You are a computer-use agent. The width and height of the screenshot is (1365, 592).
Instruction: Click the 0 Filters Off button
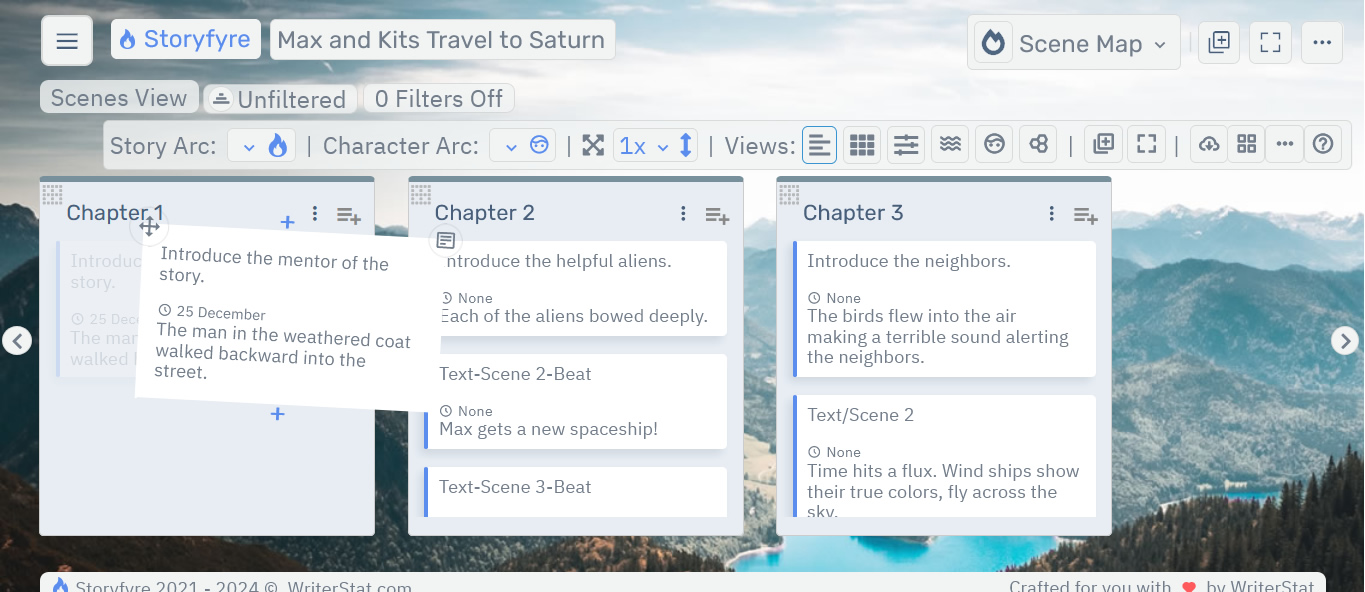(x=439, y=99)
